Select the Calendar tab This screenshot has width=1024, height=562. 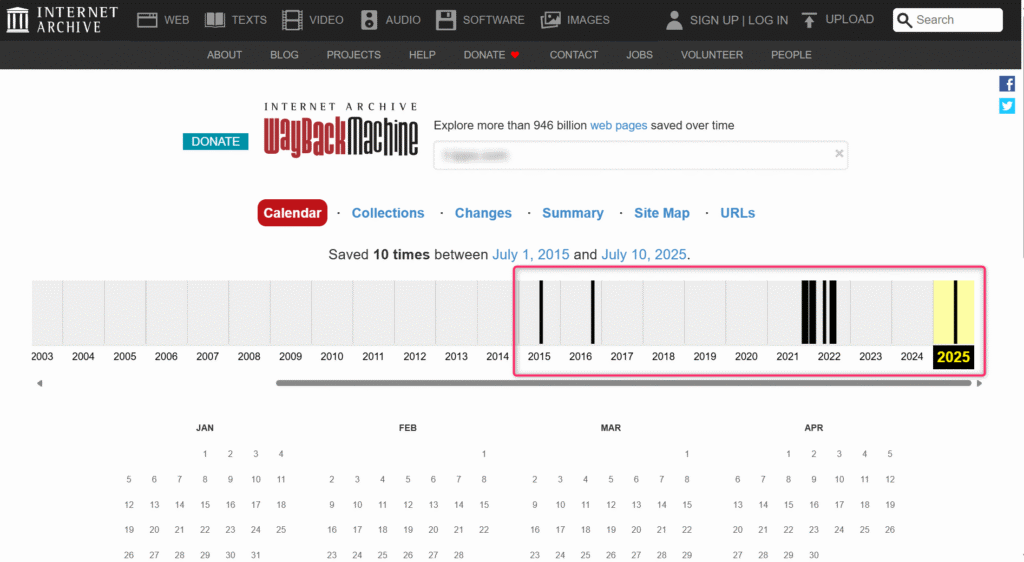(292, 213)
